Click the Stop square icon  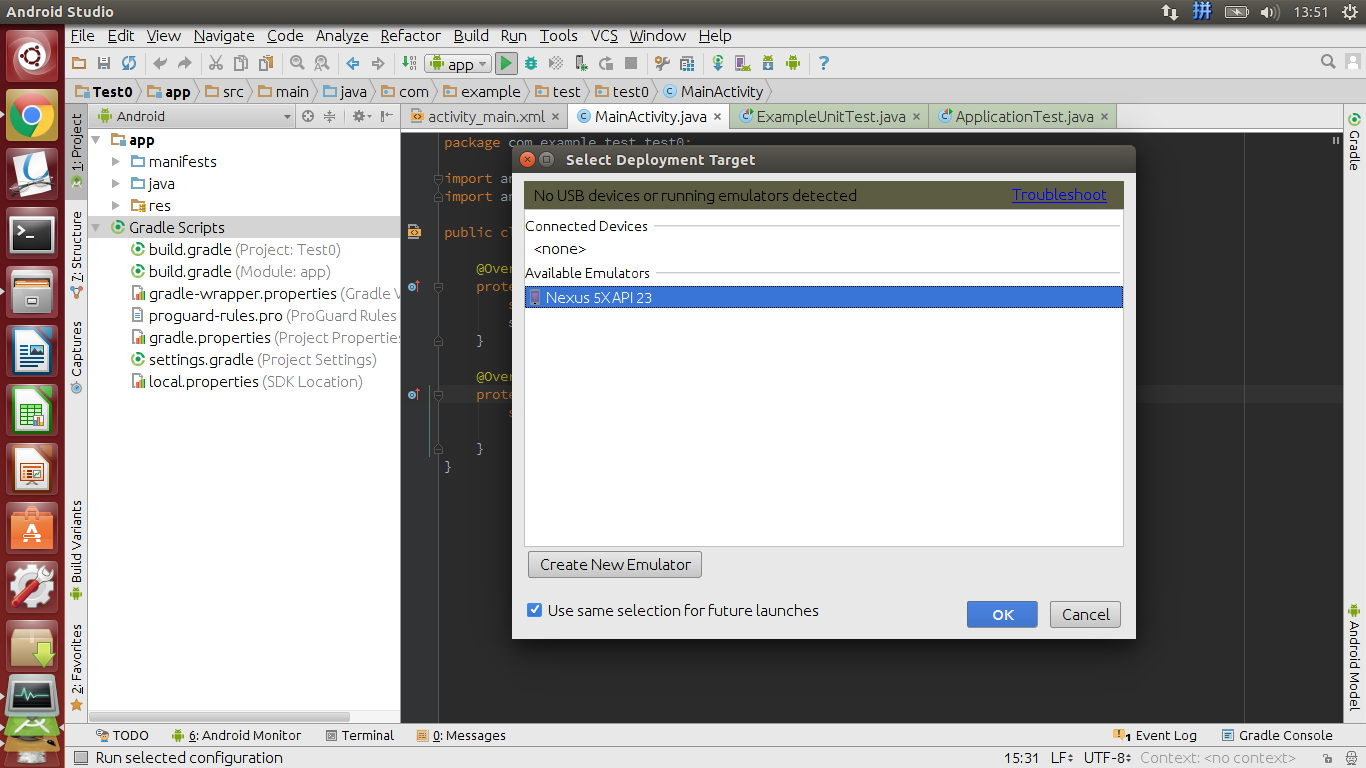point(631,63)
